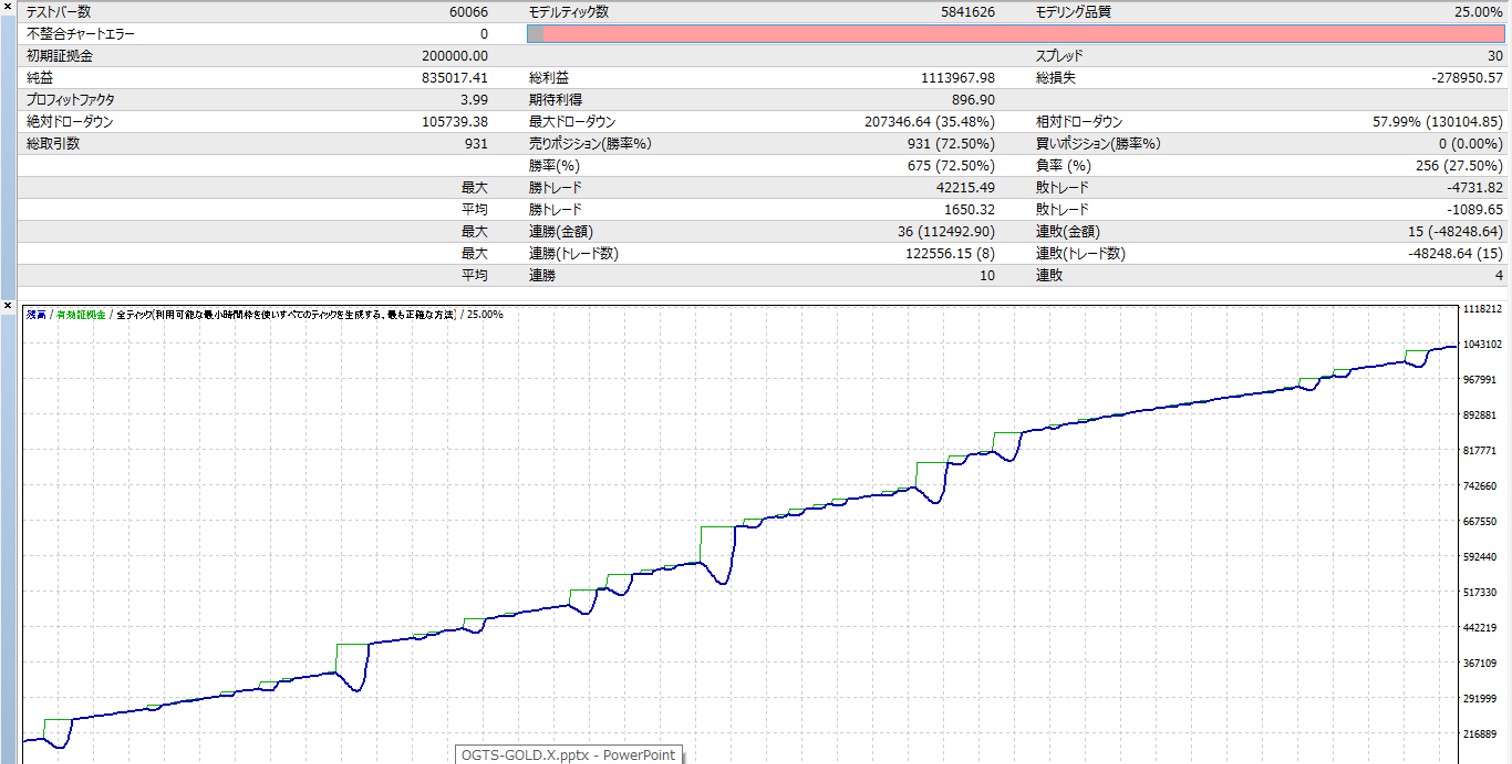Click the green 有効証拠金 legend text
Viewport: 1512px width, 764px height.
81,314
